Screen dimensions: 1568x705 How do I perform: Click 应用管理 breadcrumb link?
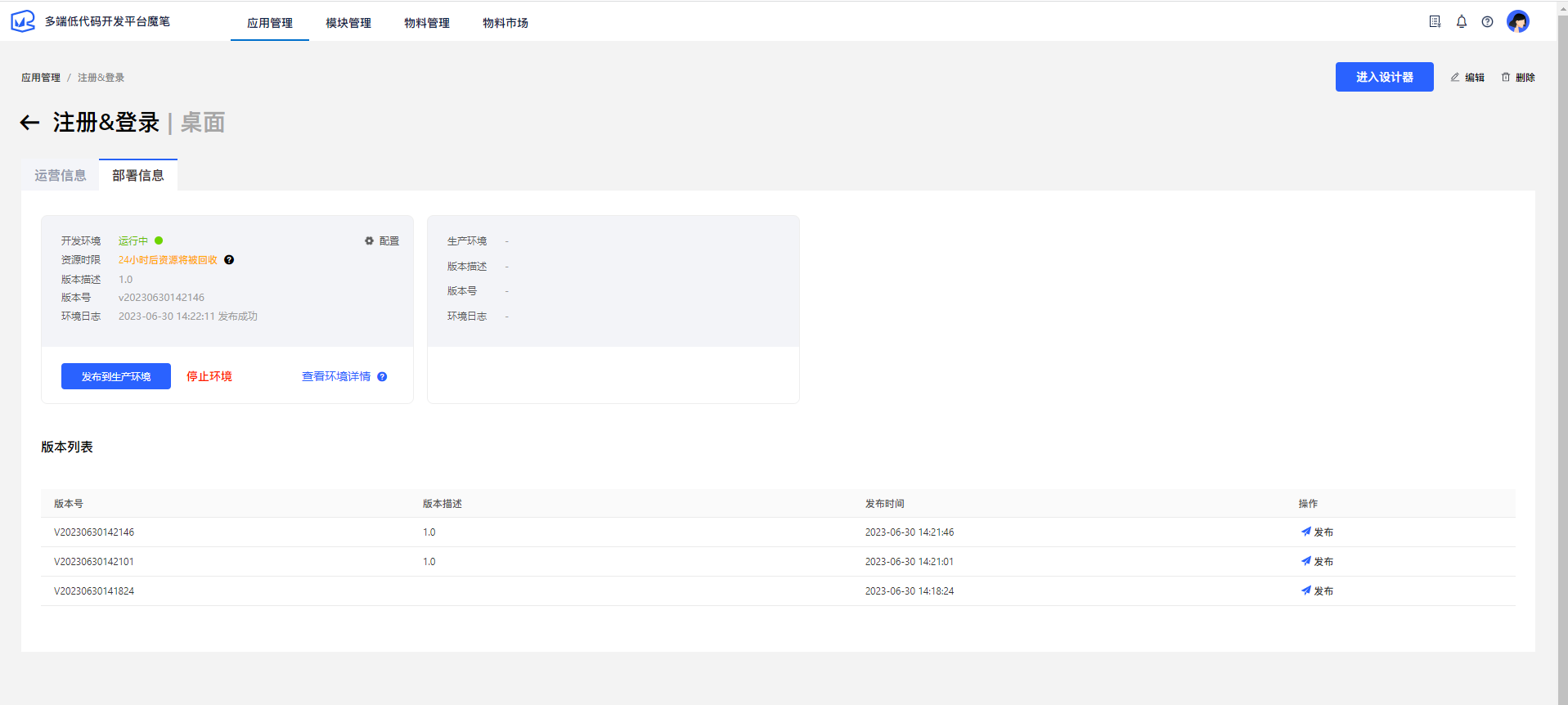(x=41, y=78)
